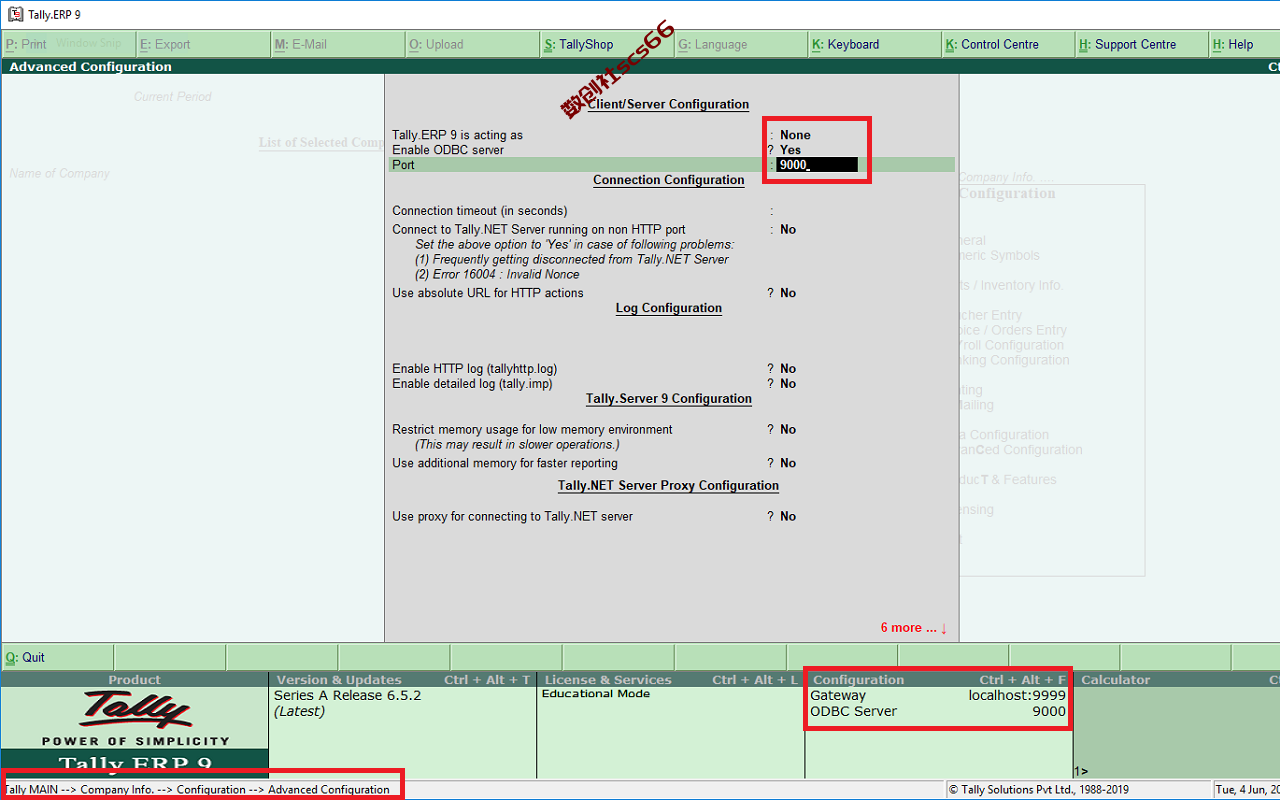Toggle 'Use additional memory for faster reporting' value
The width and height of the screenshot is (1280, 800).
click(788, 464)
